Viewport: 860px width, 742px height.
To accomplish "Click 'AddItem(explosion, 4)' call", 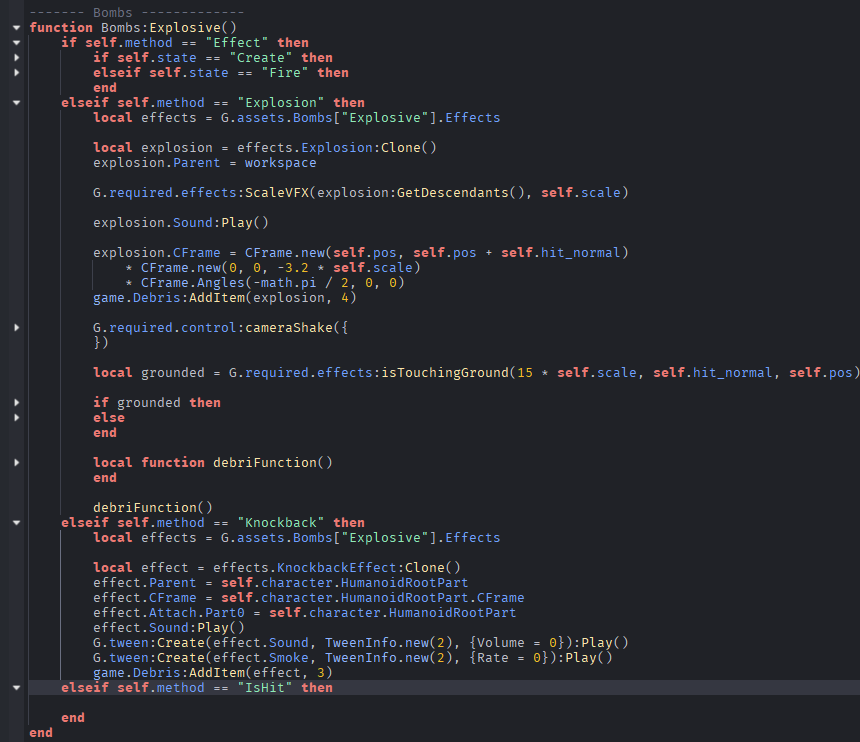I will tap(273, 298).
